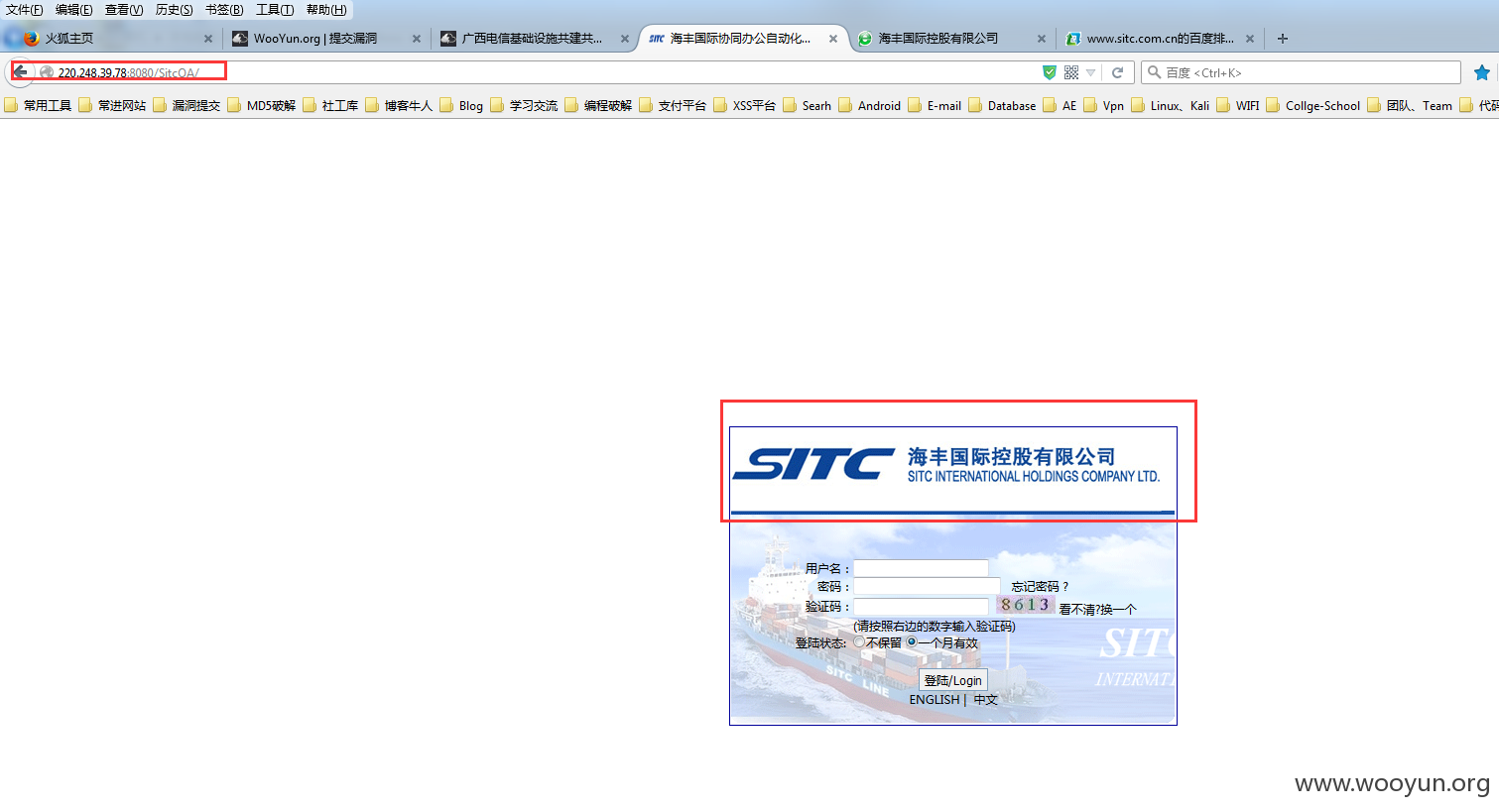
Task: Open the 博客牛人 bookmark folder
Action: pos(399,105)
